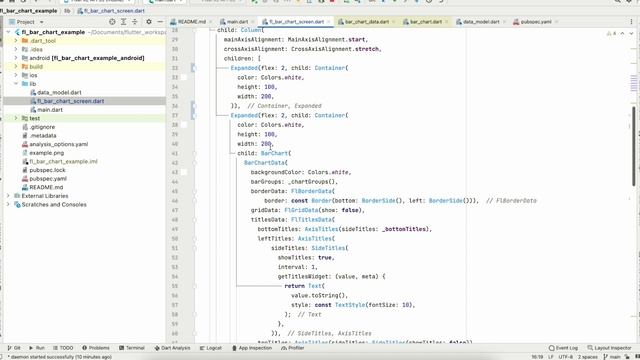The height and width of the screenshot is (360, 640).
Task: Select README.md in project tree
Action: 46,187
